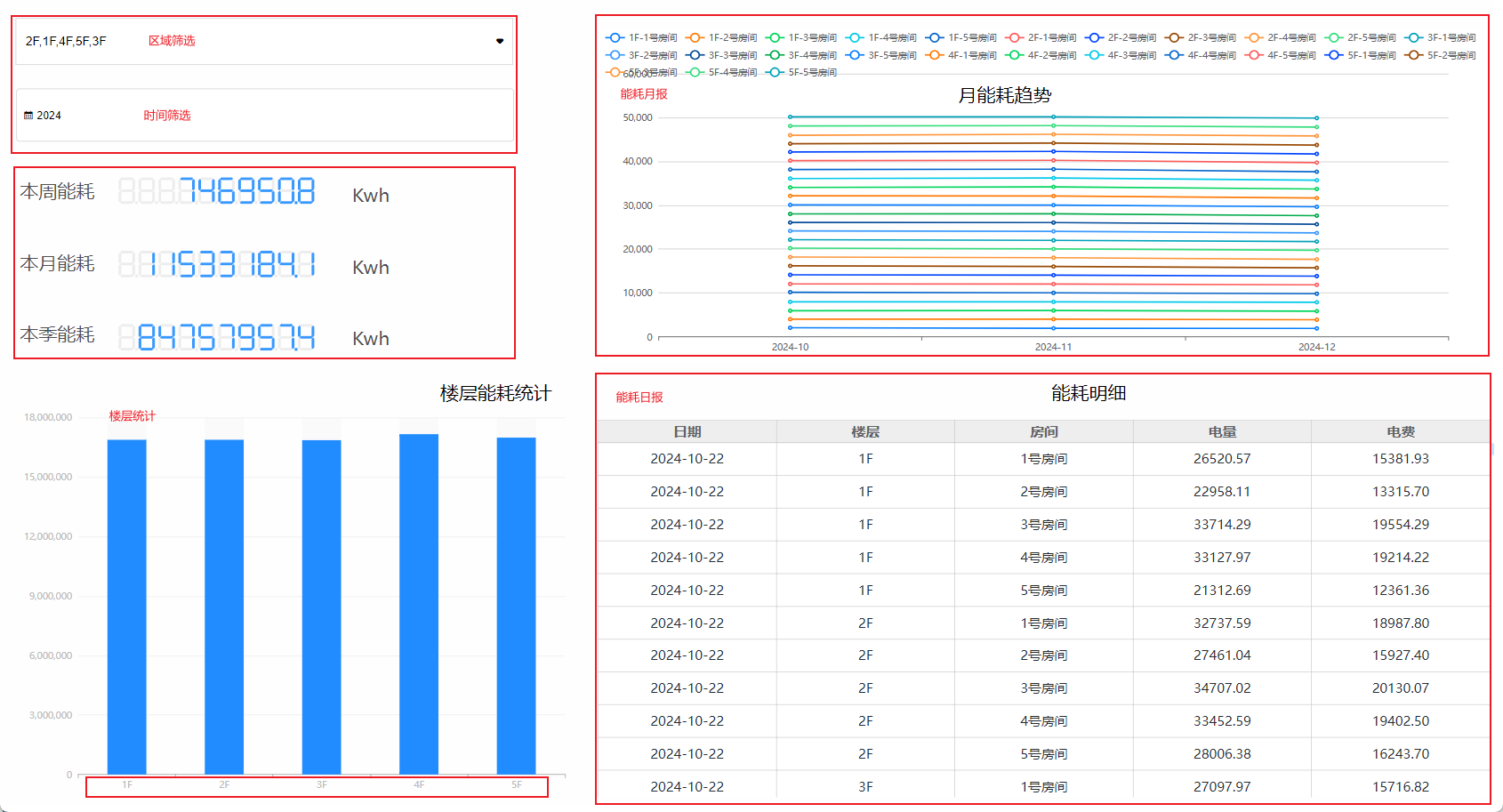Click the 日期 column header
Screen dimensions: 1503x812
coord(687,431)
